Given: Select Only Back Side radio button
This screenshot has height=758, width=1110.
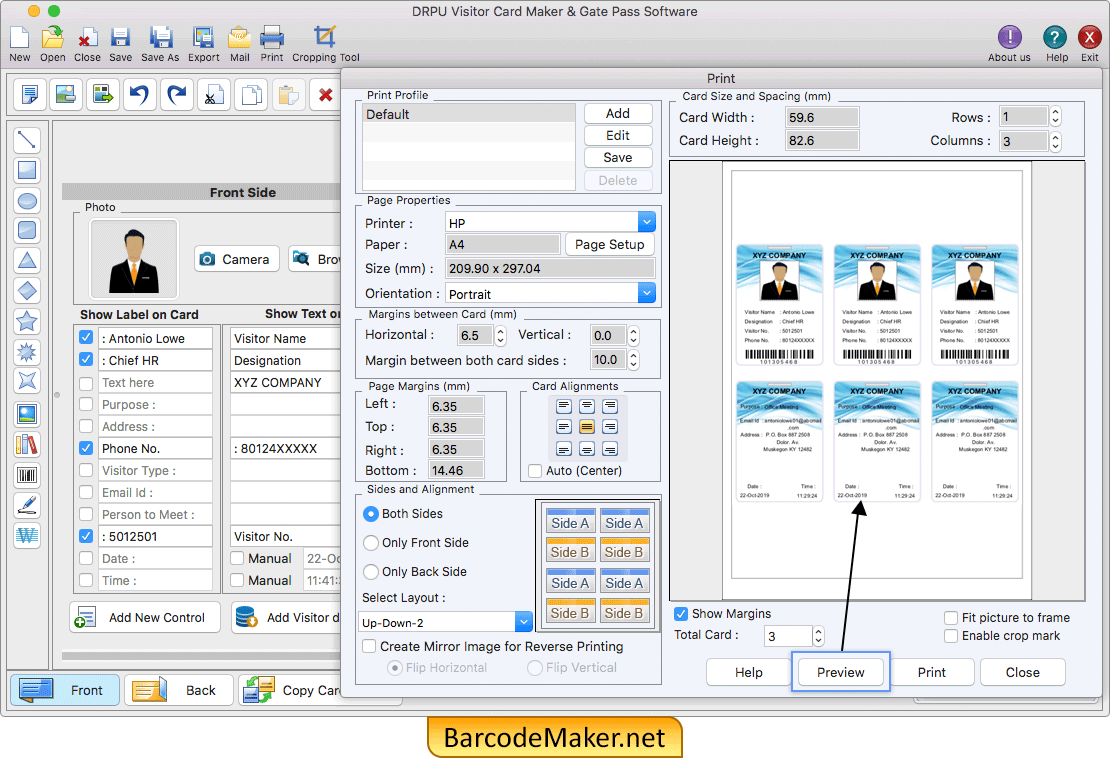Looking at the screenshot, I should pos(371,572).
